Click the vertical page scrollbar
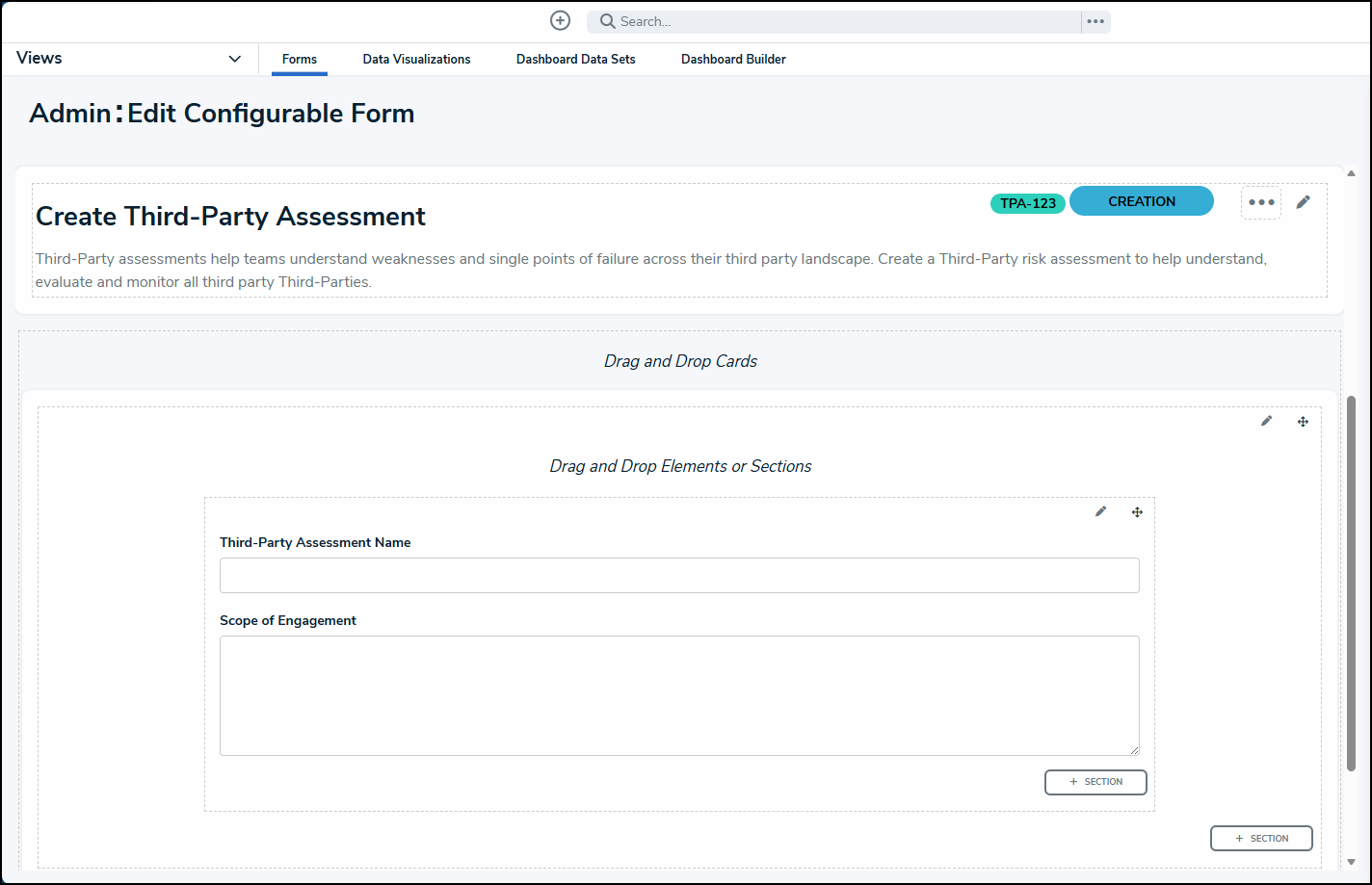This screenshot has height=885, width=1372. point(1351,578)
